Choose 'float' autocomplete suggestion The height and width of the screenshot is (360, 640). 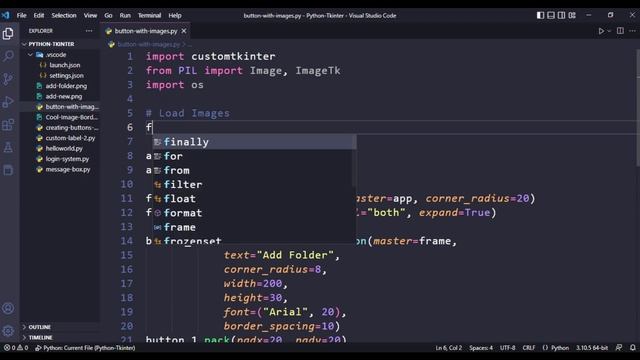click(x=254, y=199)
